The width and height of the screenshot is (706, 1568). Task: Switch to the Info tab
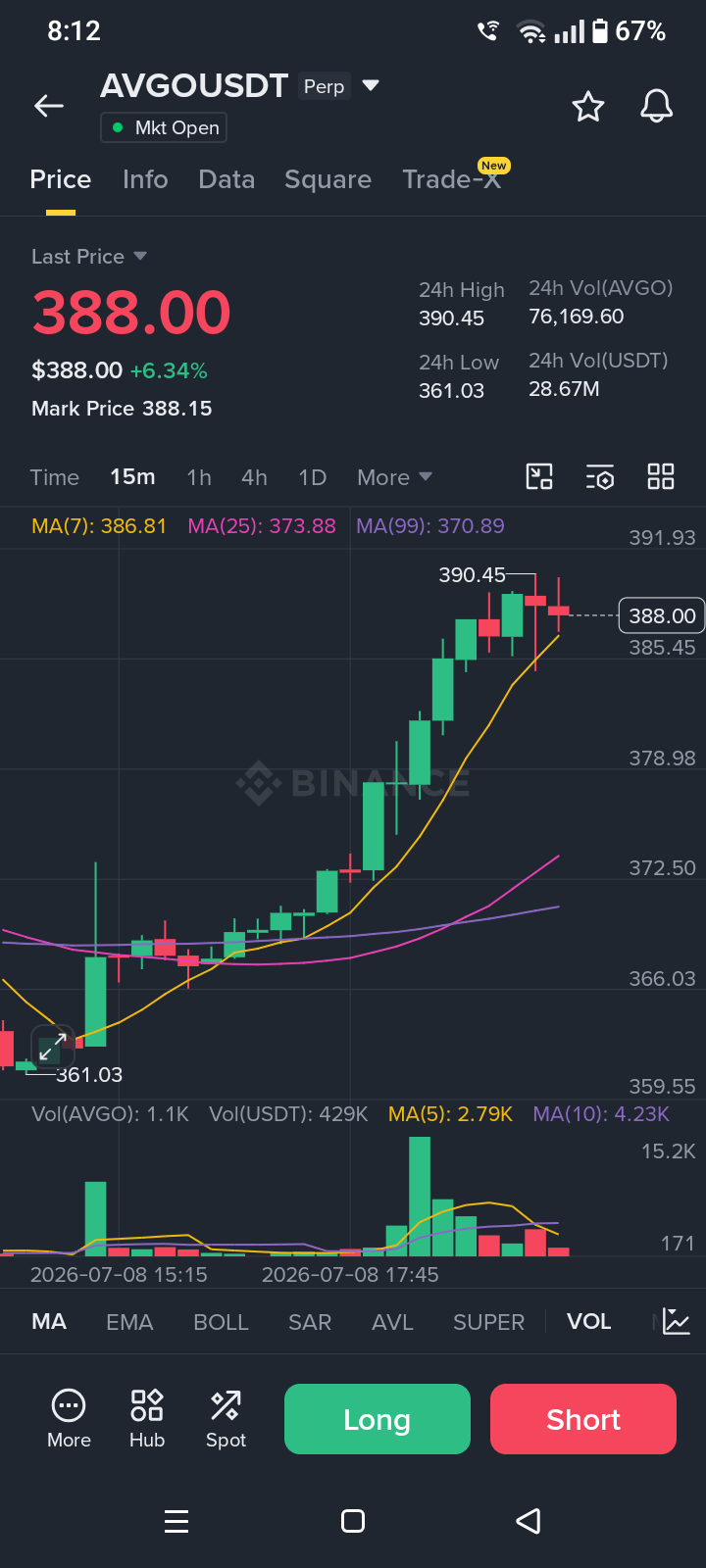(x=145, y=179)
